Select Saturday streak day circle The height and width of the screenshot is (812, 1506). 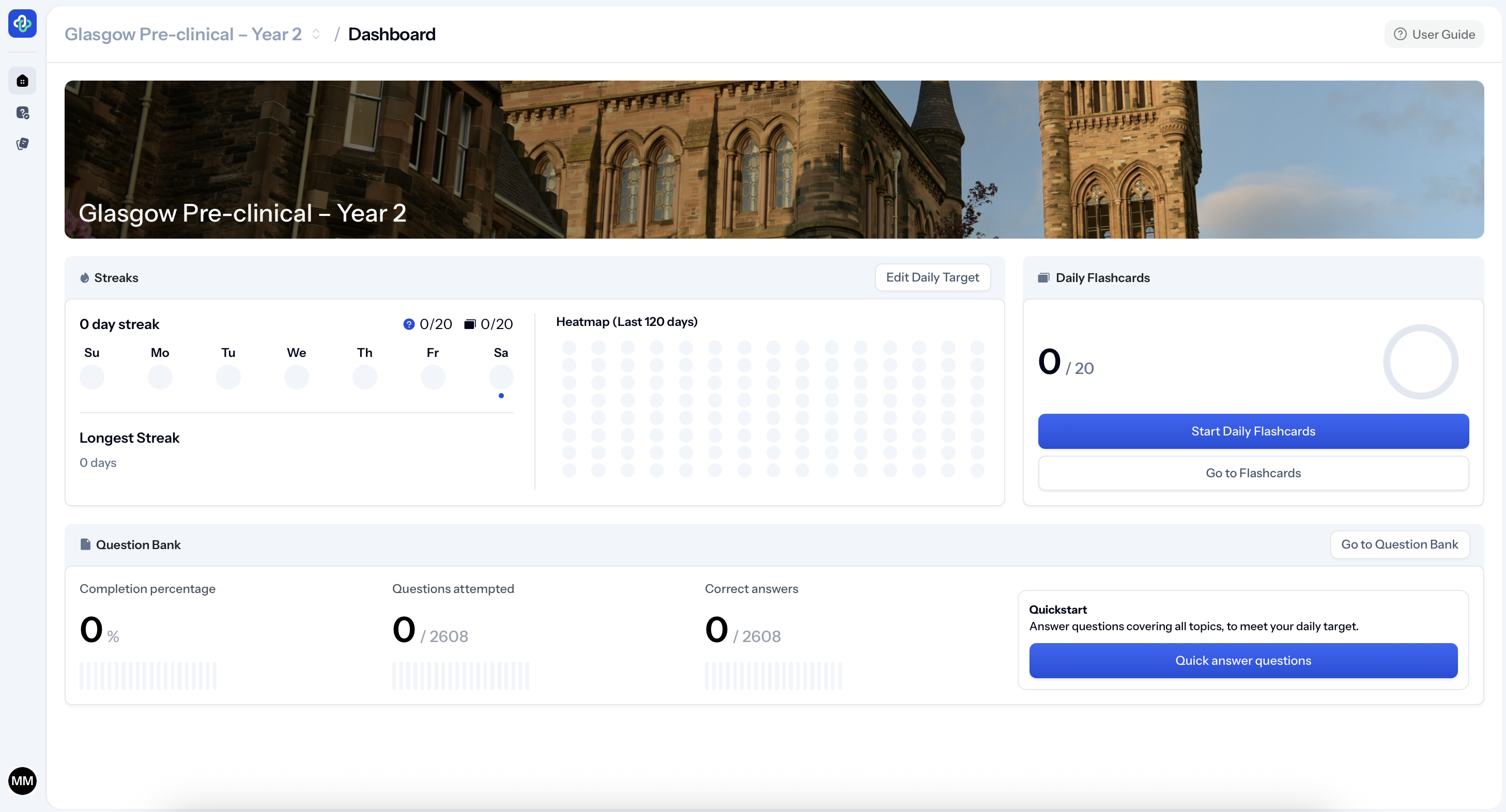(x=500, y=377)
